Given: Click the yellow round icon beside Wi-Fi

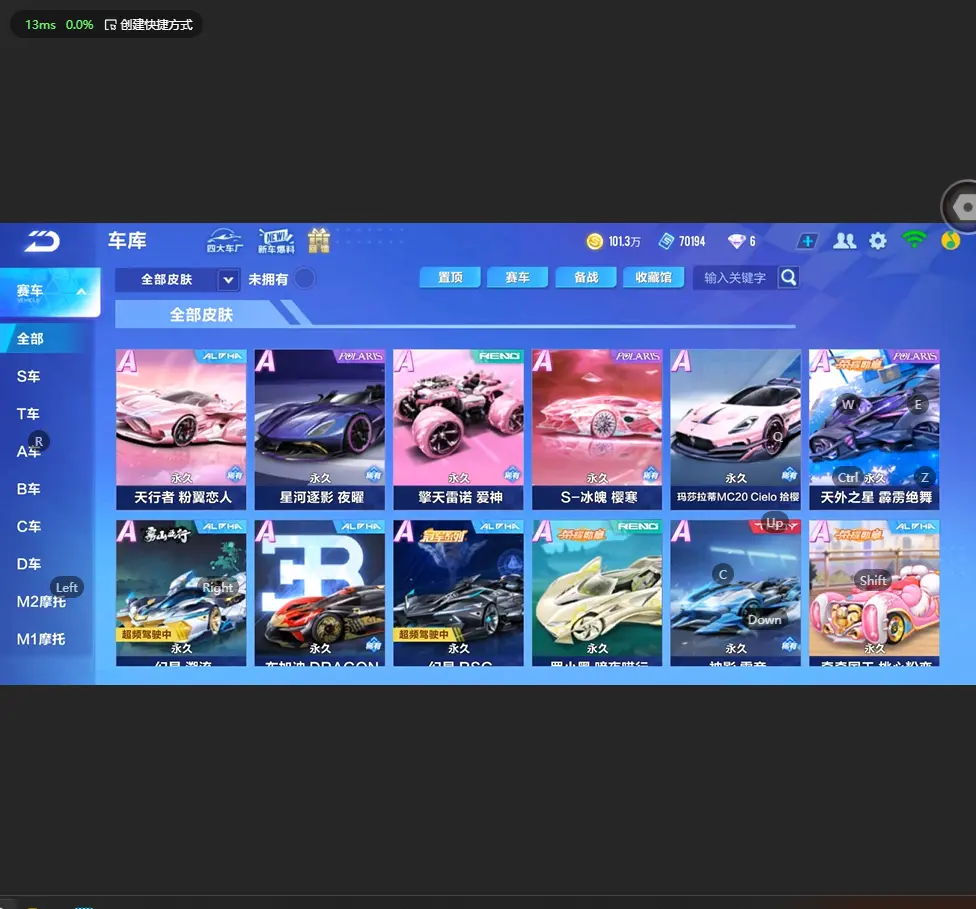Looking at the screenshot, I should 950,241.
